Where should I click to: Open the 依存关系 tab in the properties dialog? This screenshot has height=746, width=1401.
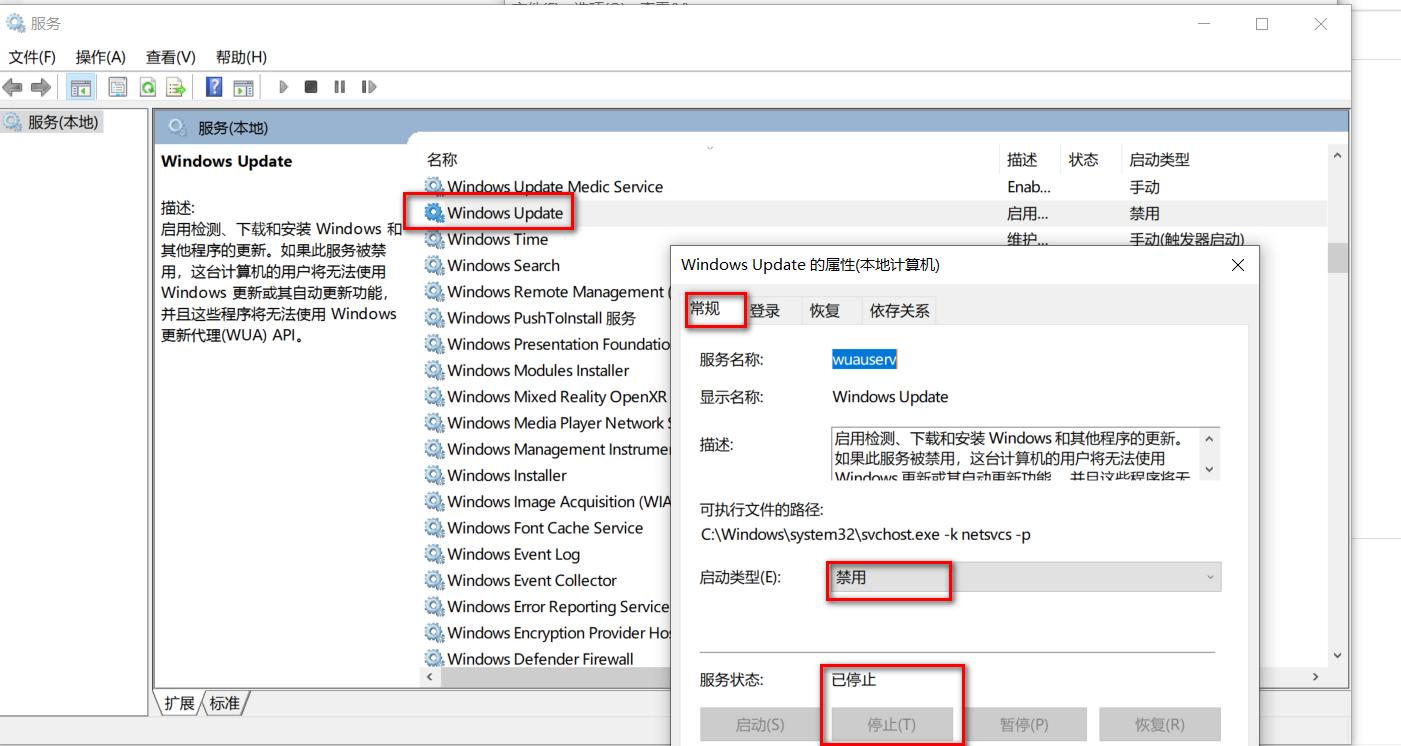point(900,310)
